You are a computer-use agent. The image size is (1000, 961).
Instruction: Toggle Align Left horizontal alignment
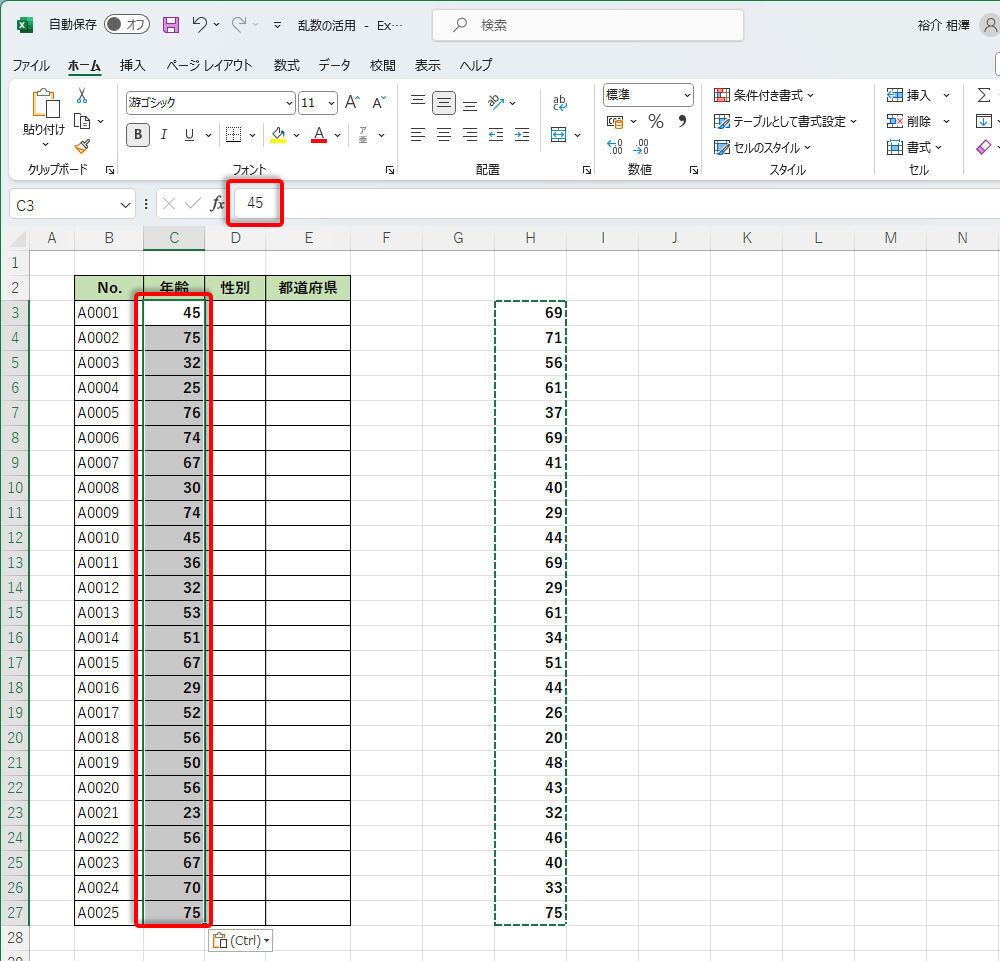point(418,135)
